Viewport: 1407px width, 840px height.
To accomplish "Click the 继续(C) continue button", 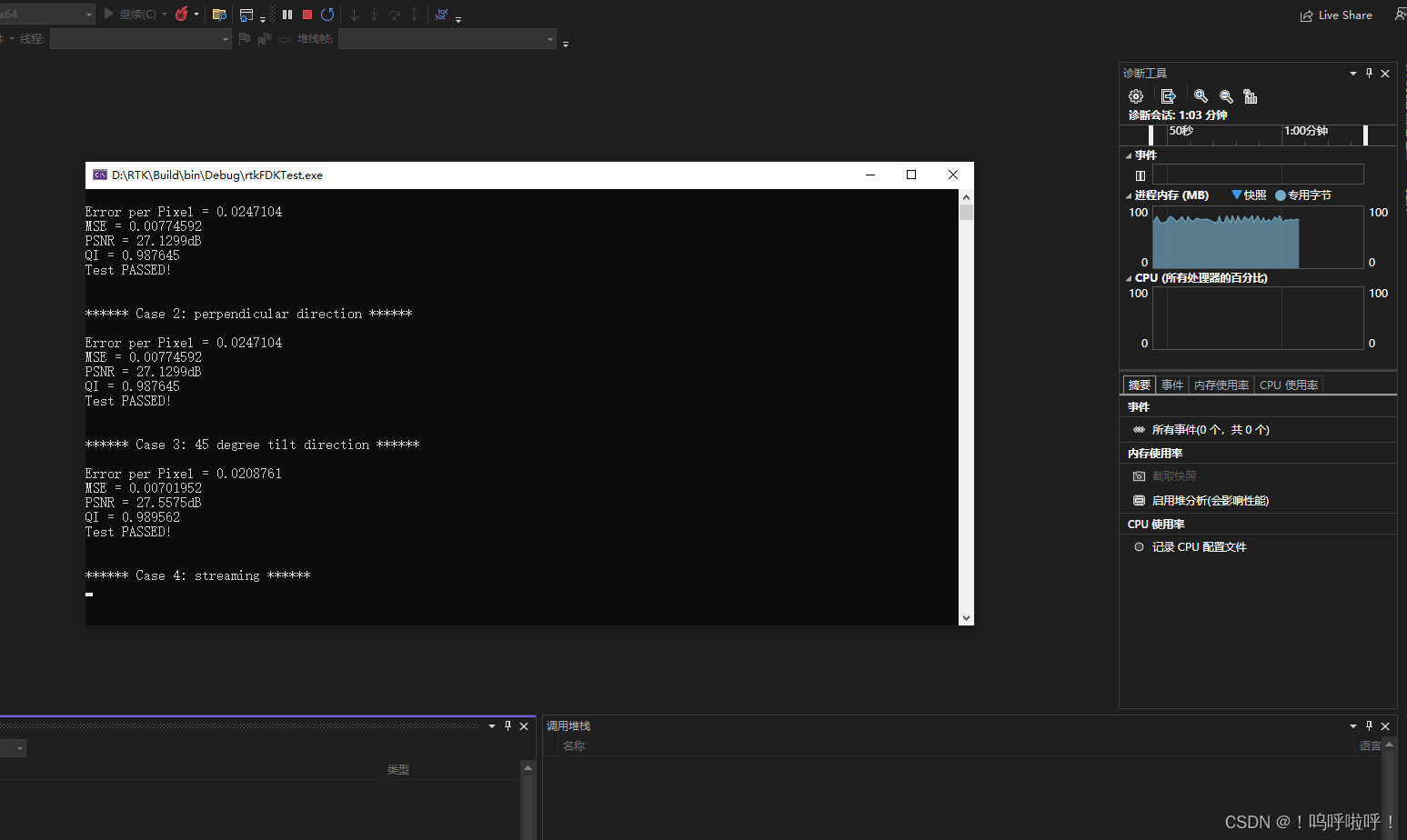I will point(130,15).
